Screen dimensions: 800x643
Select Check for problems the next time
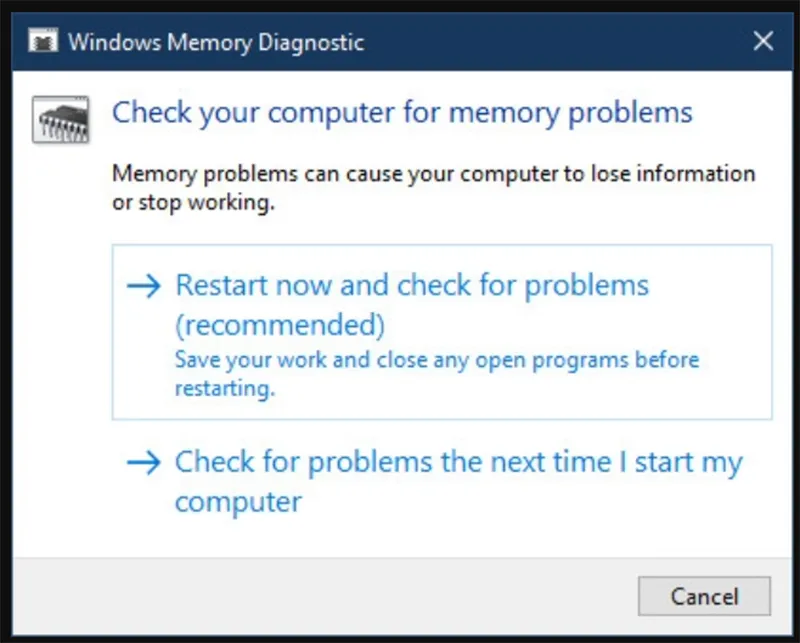[x=459, y=463]
